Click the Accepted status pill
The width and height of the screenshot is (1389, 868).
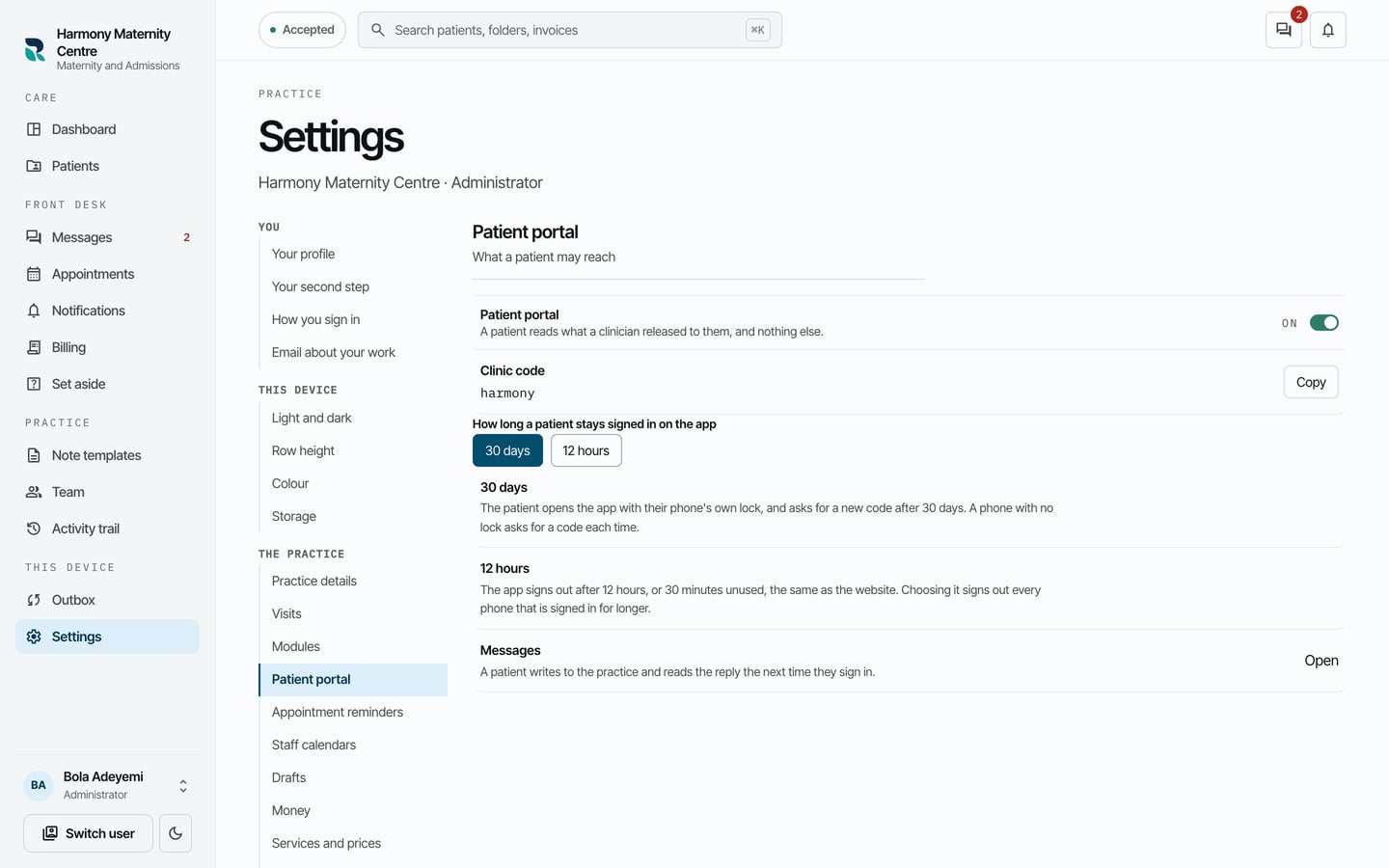302,30
